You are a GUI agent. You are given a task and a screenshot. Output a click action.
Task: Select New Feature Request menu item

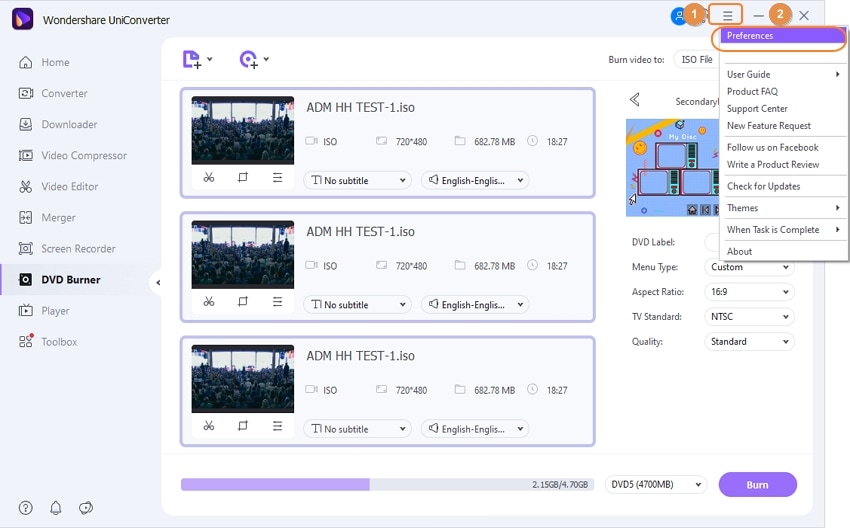click(x=783, y=126)
